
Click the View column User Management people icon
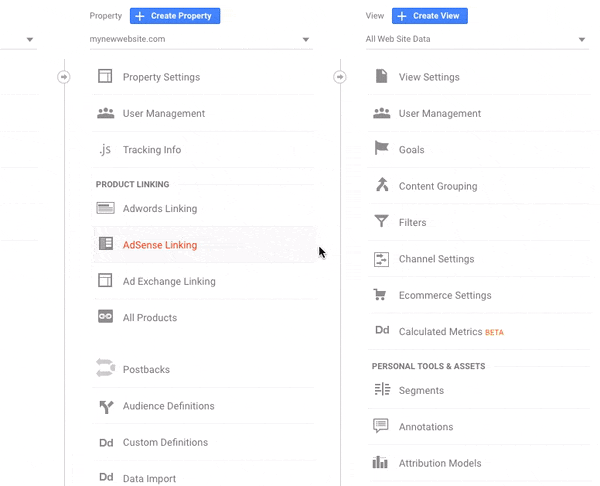[382, 113]
